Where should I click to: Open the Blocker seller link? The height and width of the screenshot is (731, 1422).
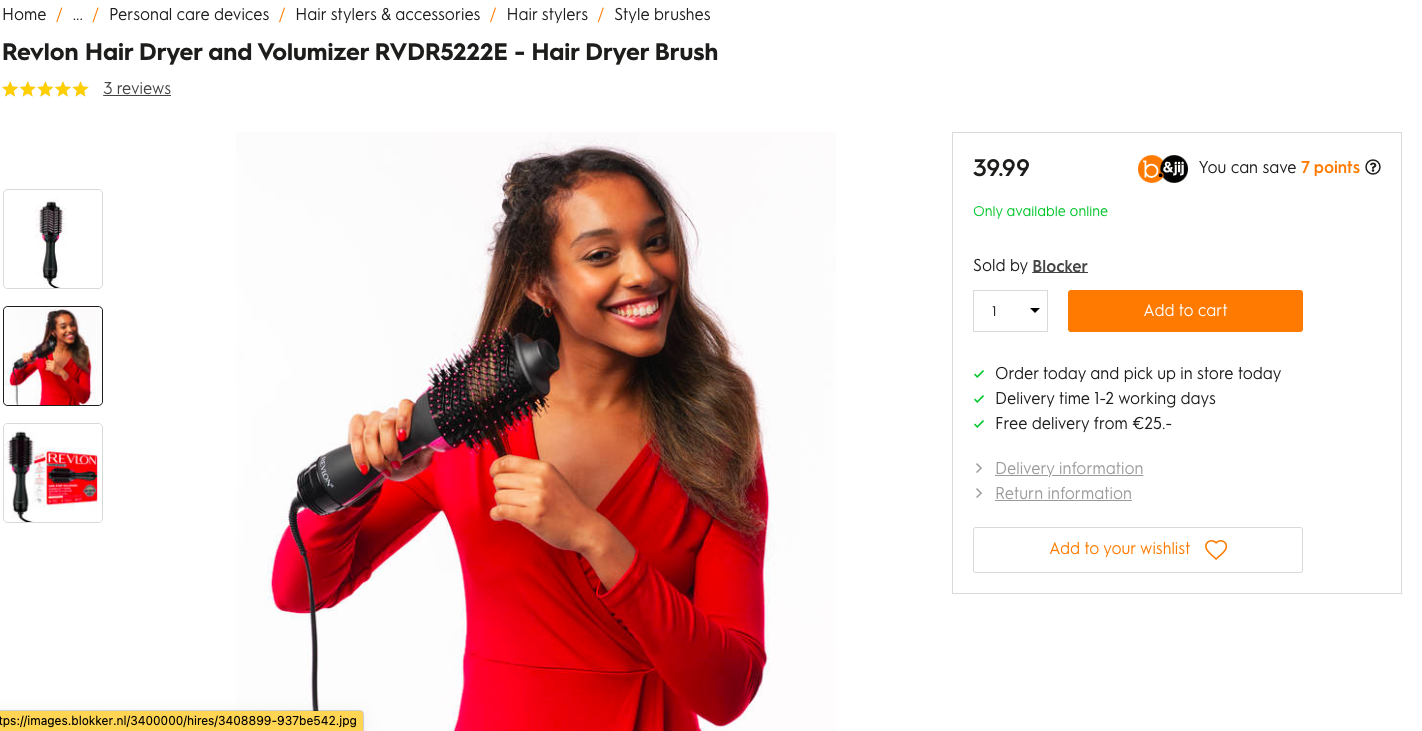coord(1060,266)
